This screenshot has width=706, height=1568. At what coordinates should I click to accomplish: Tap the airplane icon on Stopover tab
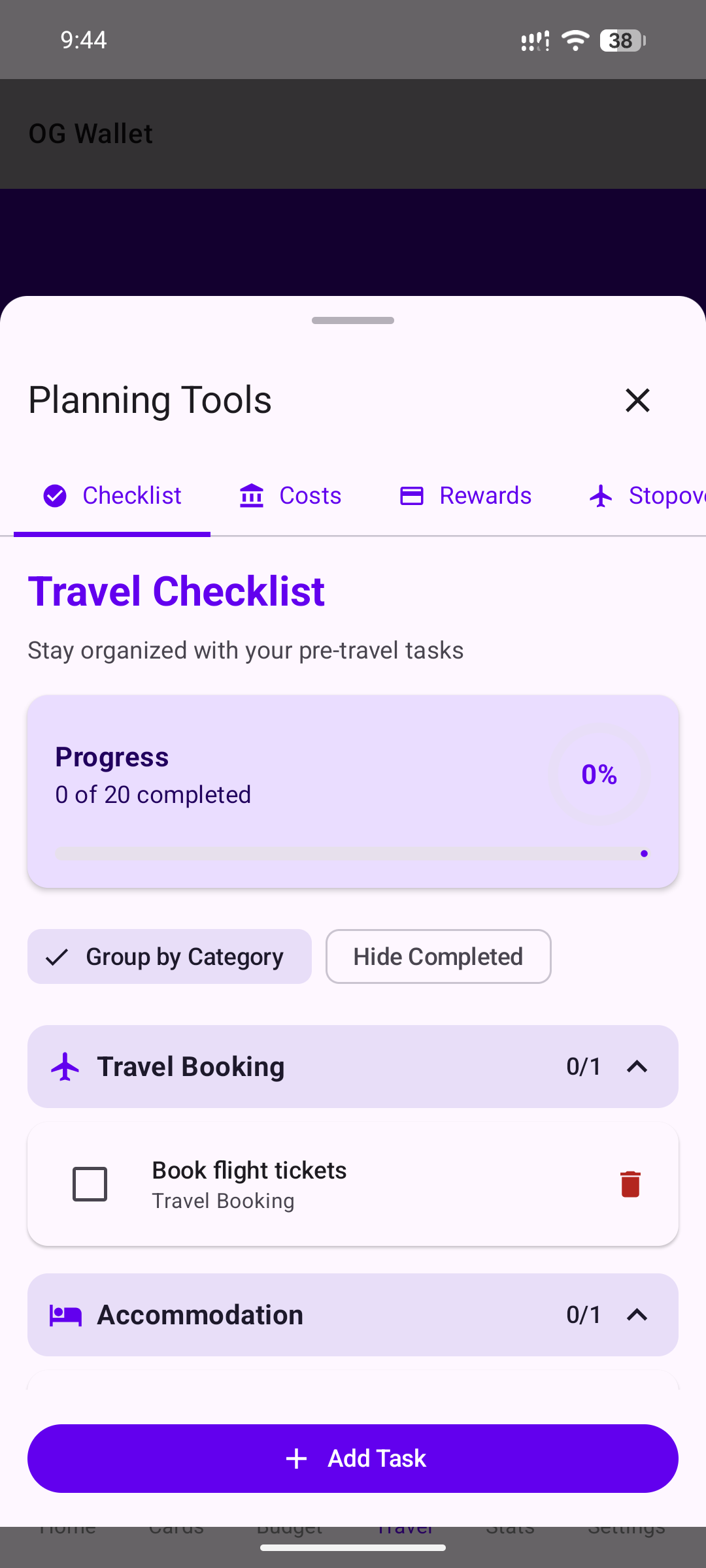click(601, 496)
